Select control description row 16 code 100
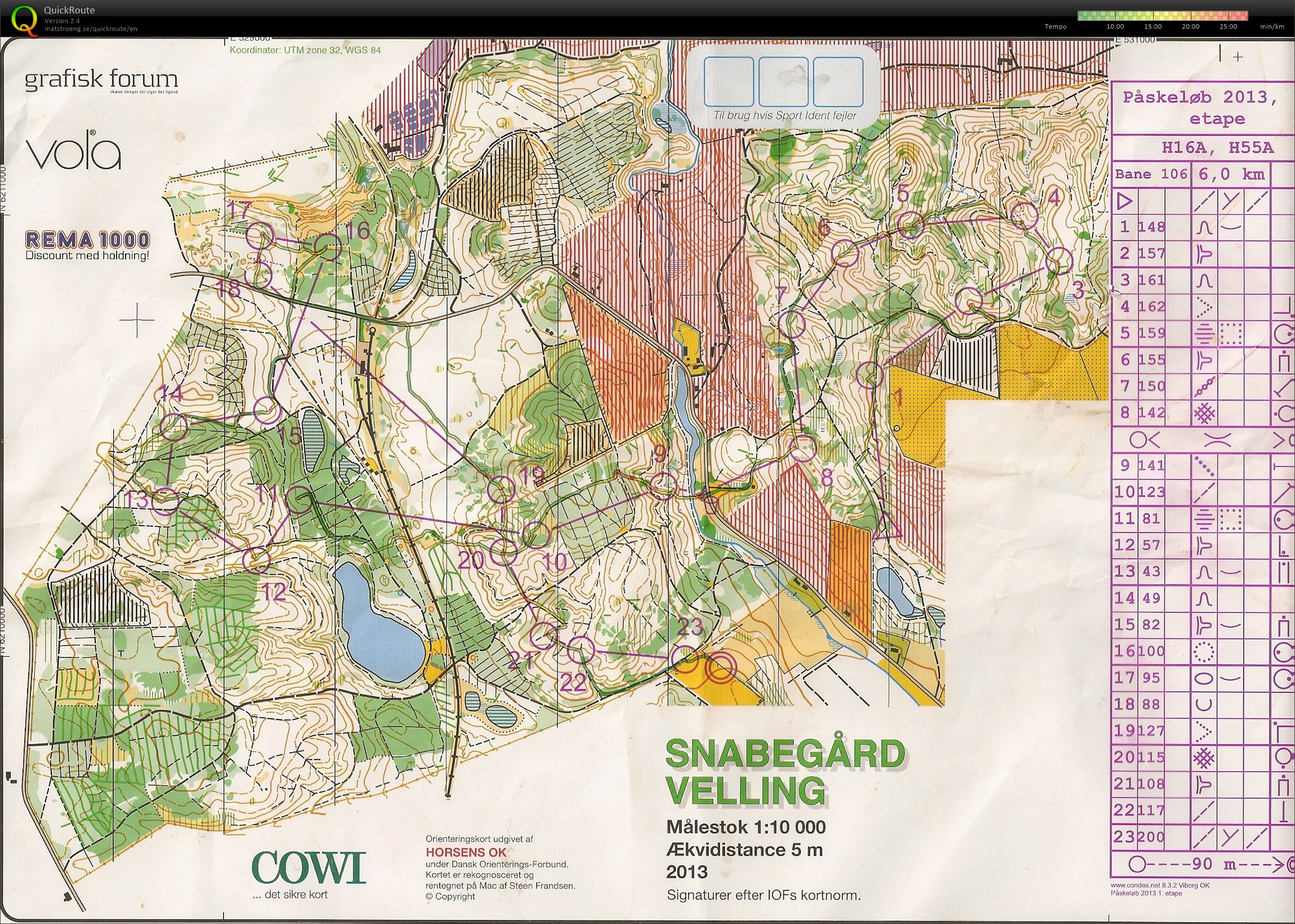Image resolution: width=1295 pixels, height=924 pixels. [1151, 651]
